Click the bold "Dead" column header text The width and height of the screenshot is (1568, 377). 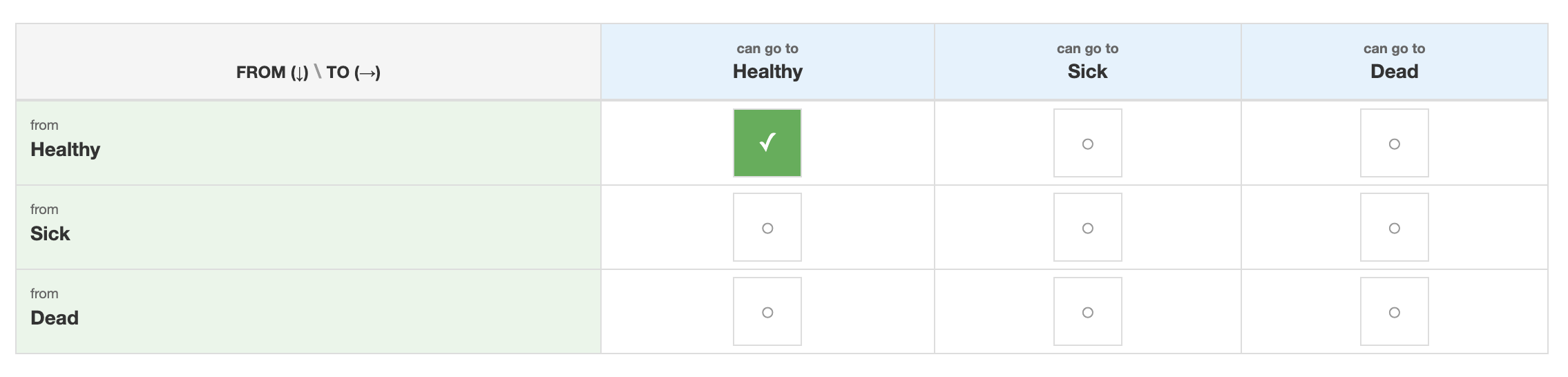pyautogui.click(x=1394, y=72)
